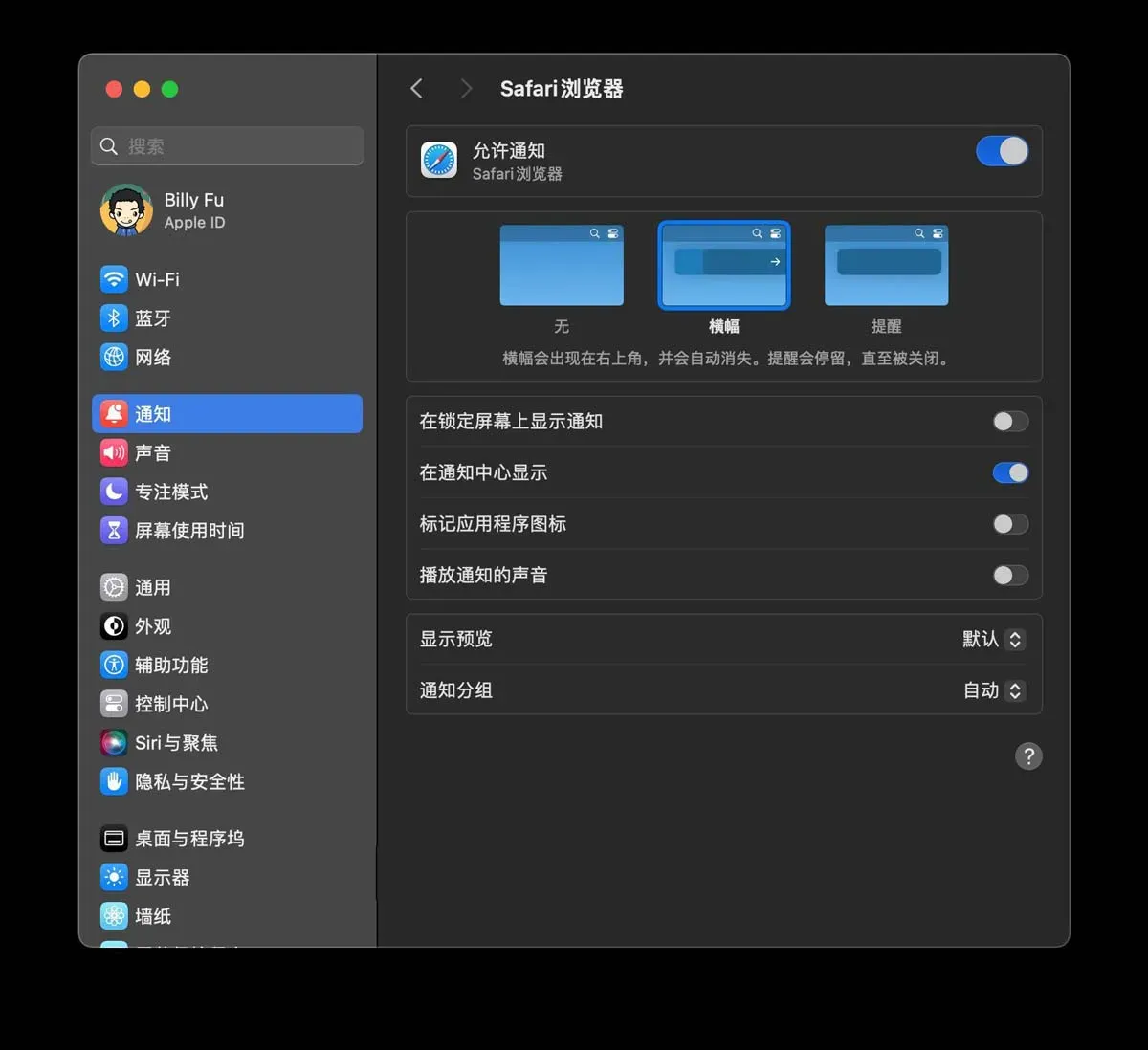Open the 显示预览 dropdown set to 默认

click(994, 639)
